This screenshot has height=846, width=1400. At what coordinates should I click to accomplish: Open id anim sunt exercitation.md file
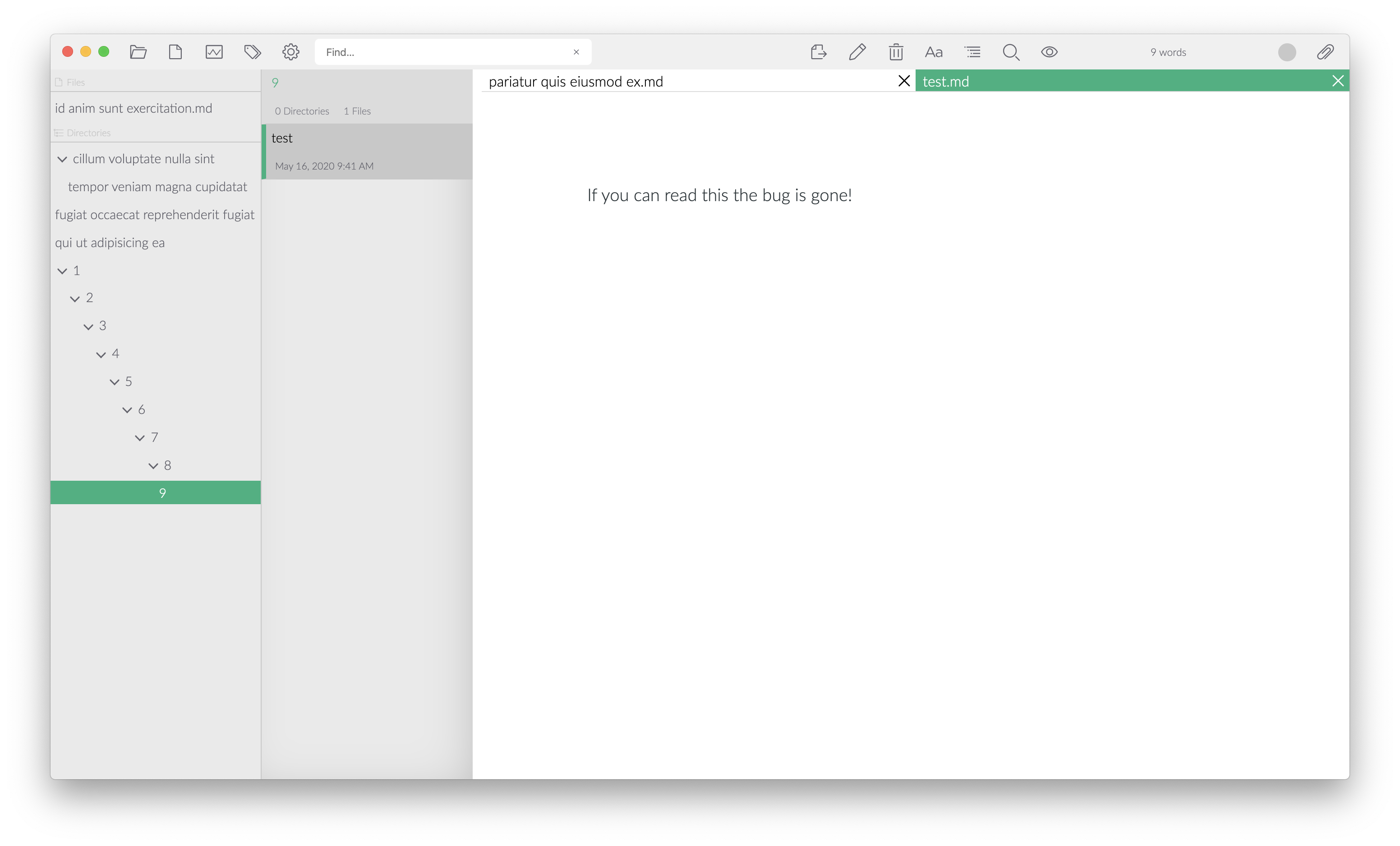pos(134,108)
